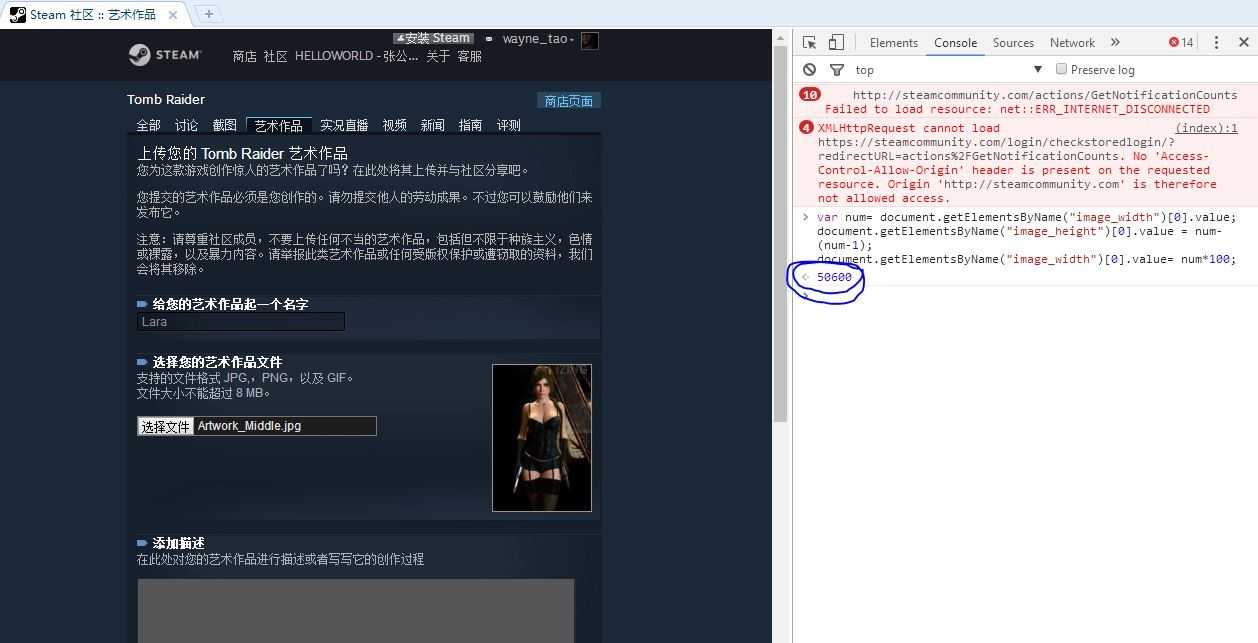Screen dimensions: 1258x643
Task: Click the 添加描述 heading
Action: 178,543
